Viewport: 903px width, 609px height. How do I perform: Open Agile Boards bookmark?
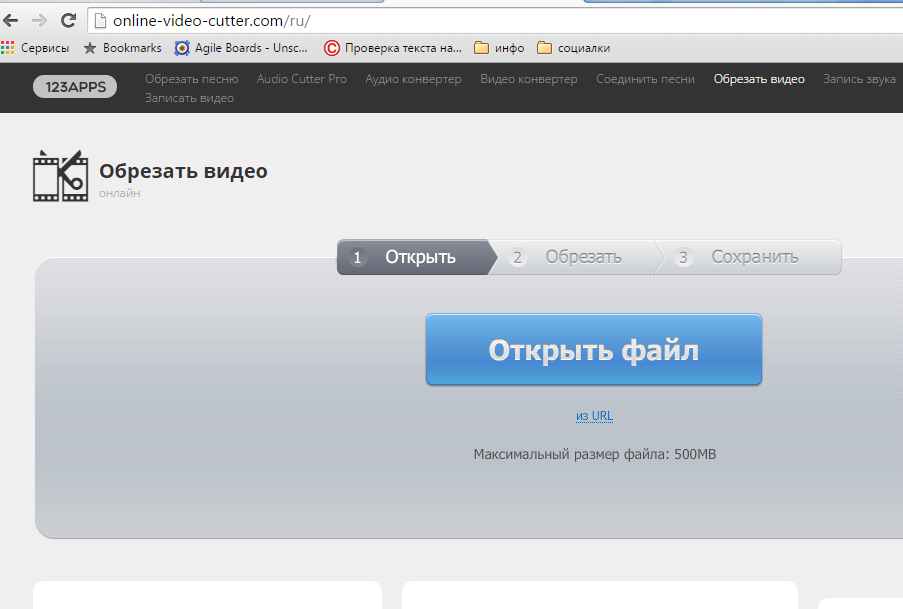click(241, 48)
